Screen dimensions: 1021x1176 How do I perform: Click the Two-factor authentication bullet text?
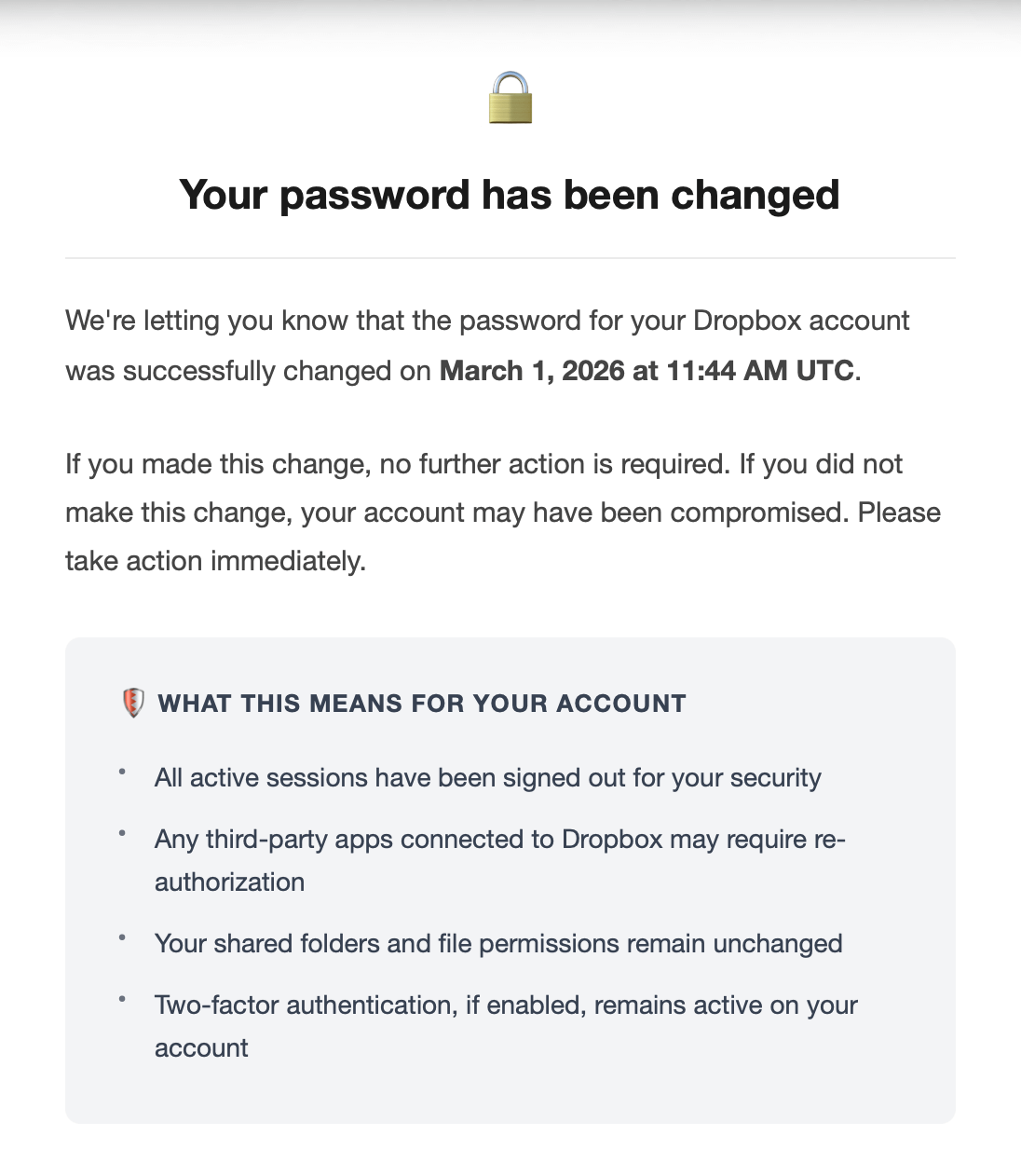(x=506, y=1026)
